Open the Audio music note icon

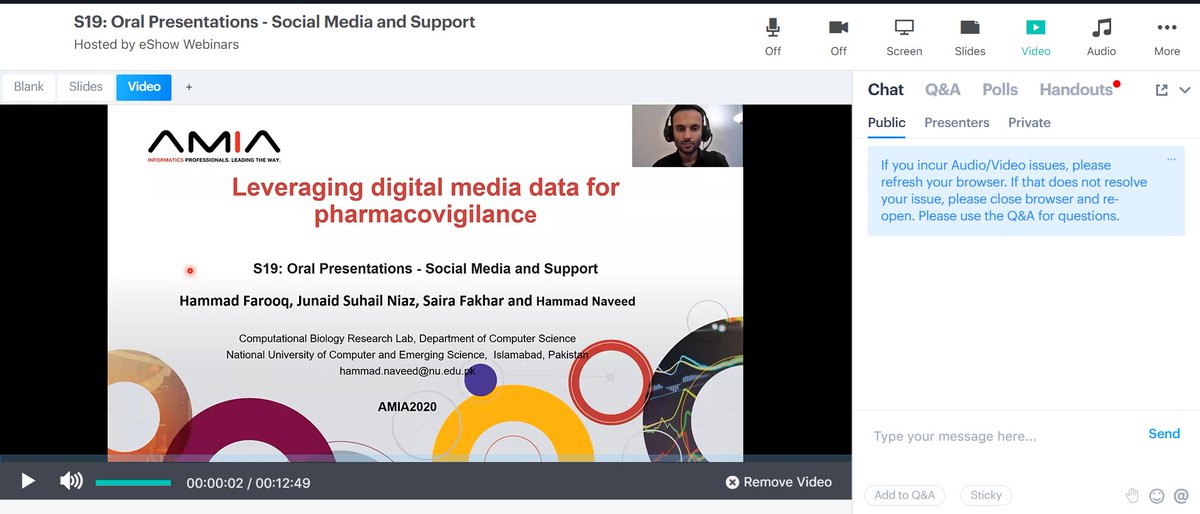coord(1102,37)
